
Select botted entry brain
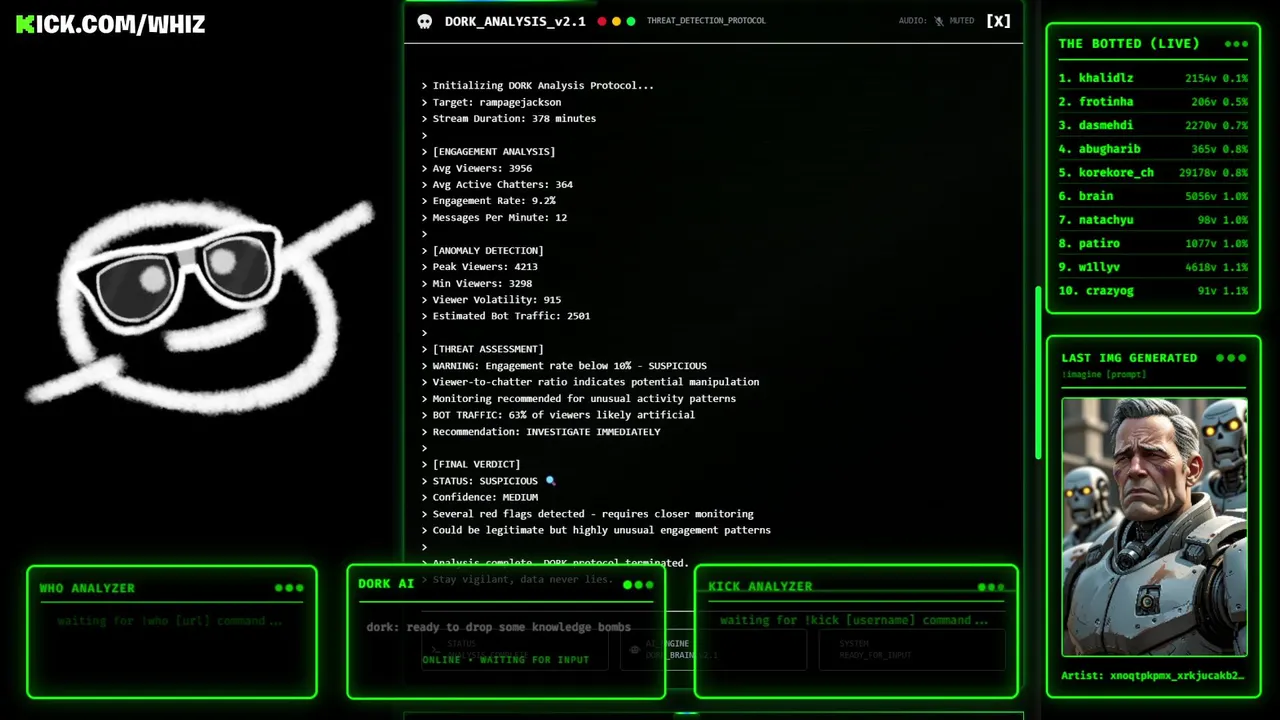1153,197
